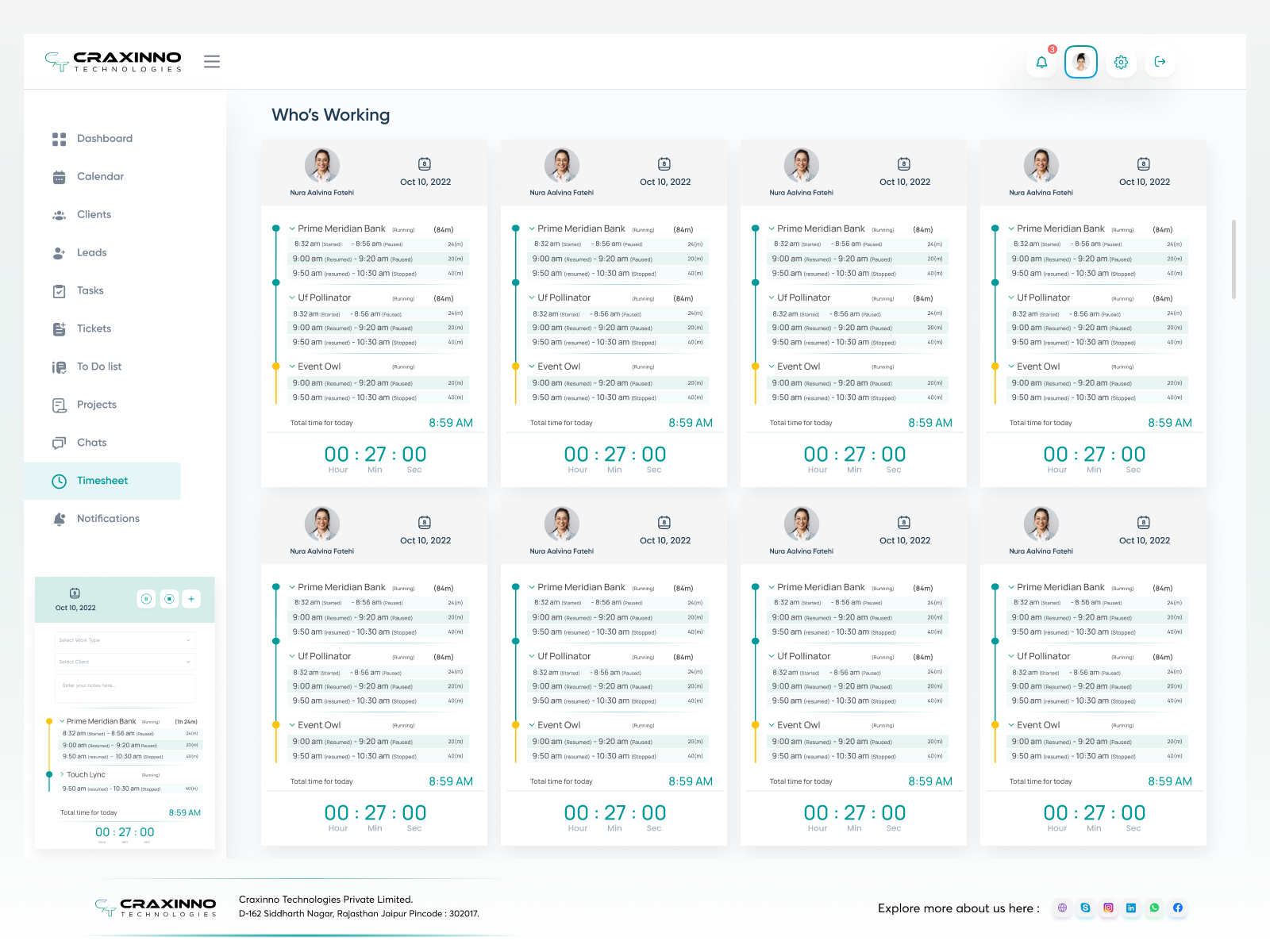Screen dimensions: 1270x952
Task: Open the WhatsApp icon in the footer
Action: [x=1154, y=908]
